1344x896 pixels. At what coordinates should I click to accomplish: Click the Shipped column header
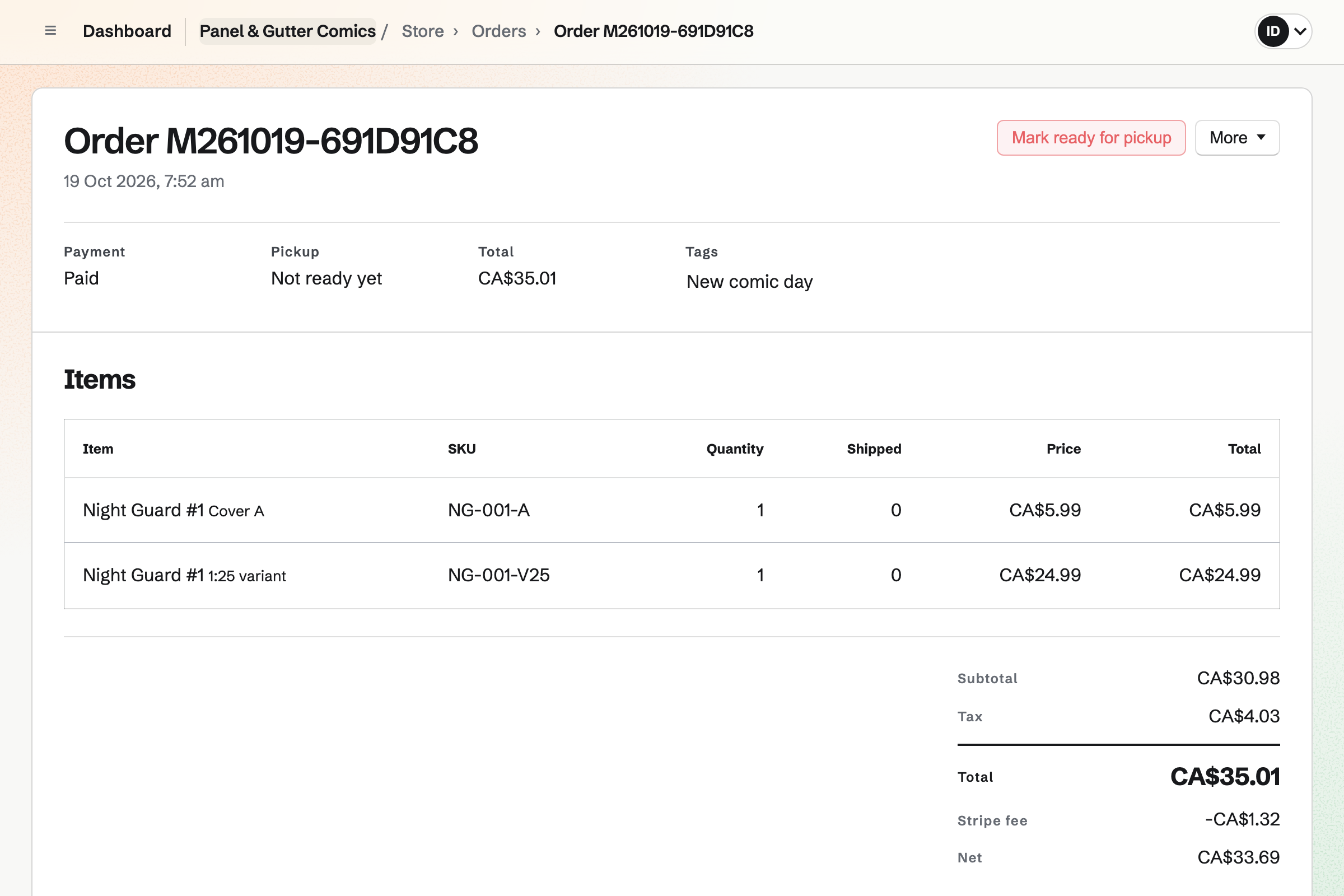(874, 449)
